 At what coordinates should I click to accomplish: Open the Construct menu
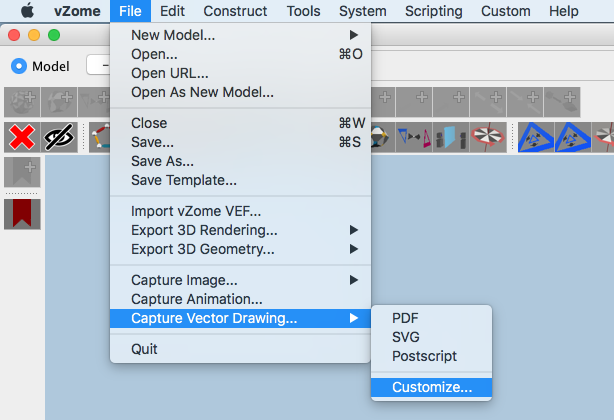pyautogui.click(x=235, y=11)
